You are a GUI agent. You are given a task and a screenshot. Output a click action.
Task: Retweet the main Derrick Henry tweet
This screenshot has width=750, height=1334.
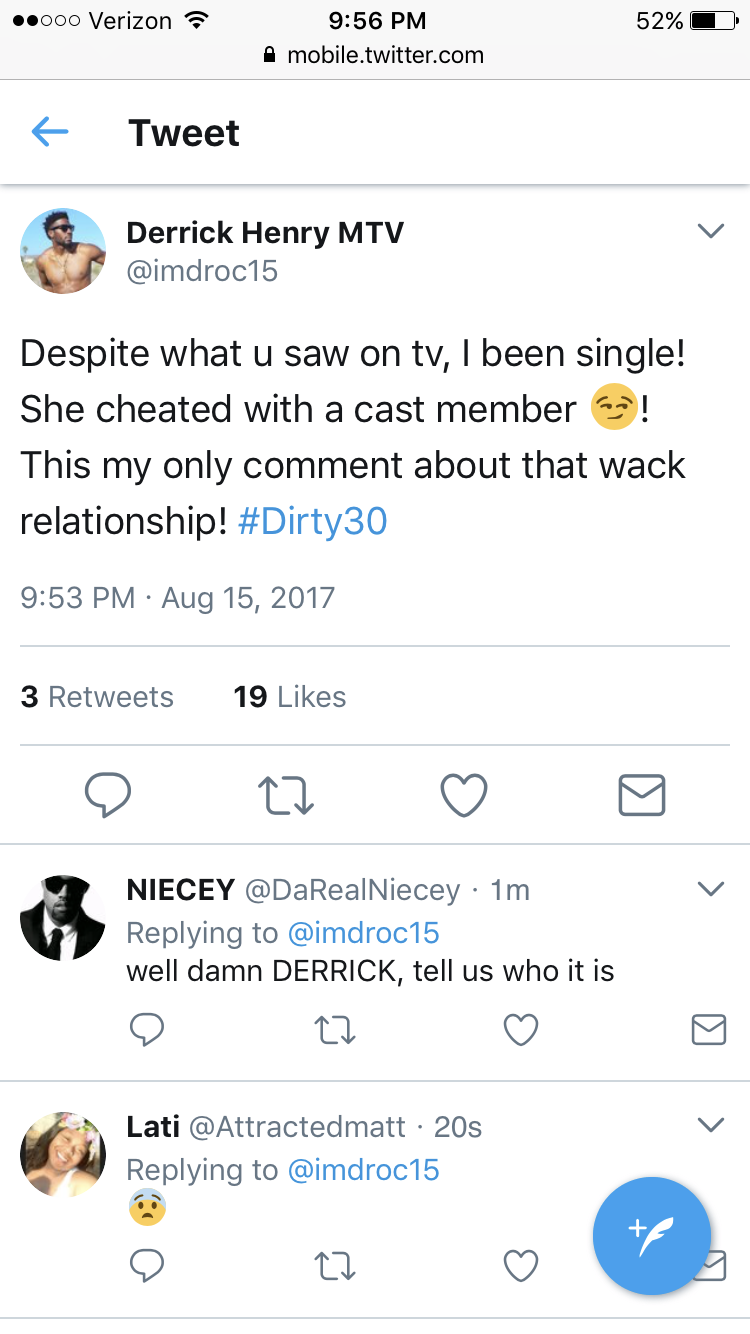[287, 795]
